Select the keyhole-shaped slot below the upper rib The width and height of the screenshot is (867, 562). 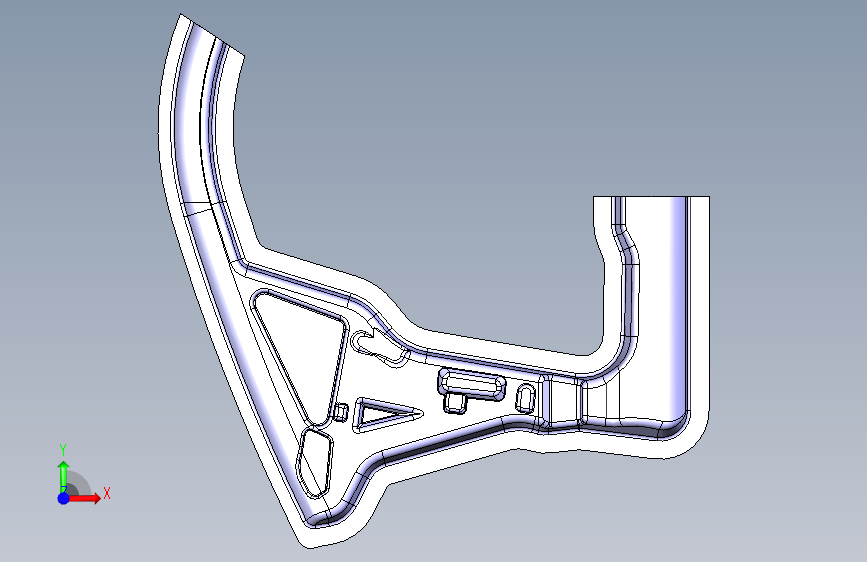pyautogui.click(x=380, y=349)
